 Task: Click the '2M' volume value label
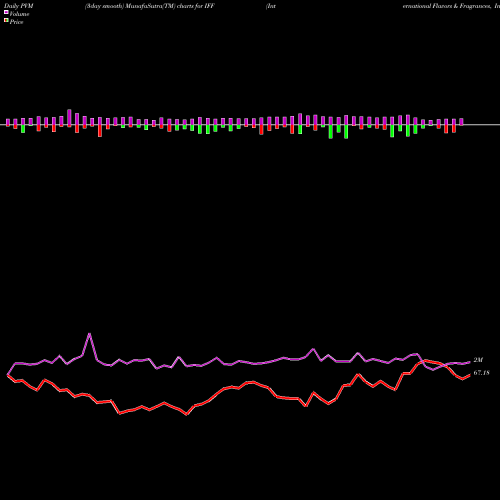(478, 360)
